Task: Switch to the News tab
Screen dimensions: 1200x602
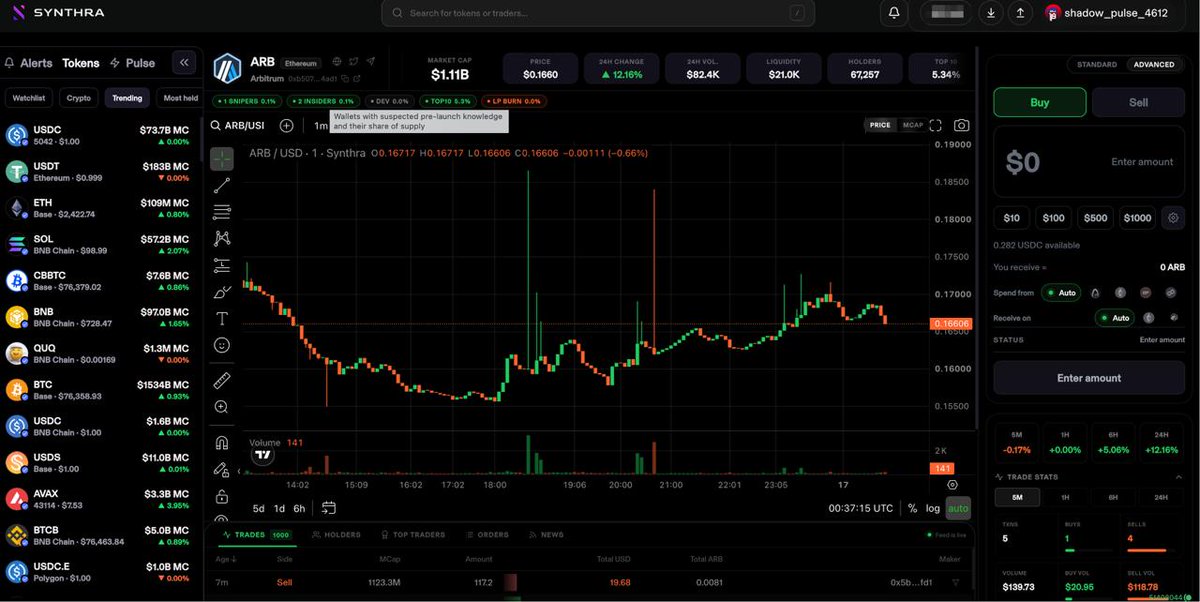Action: [546, 535]
